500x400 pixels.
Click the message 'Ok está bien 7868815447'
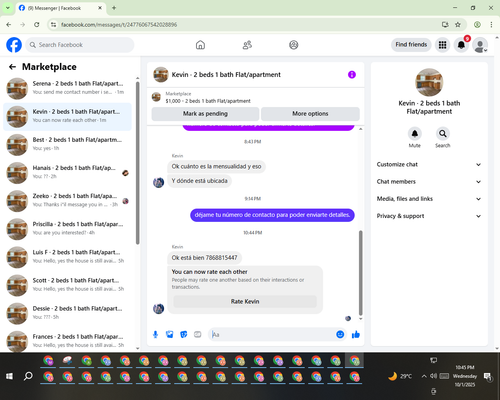tap(205, 258)
